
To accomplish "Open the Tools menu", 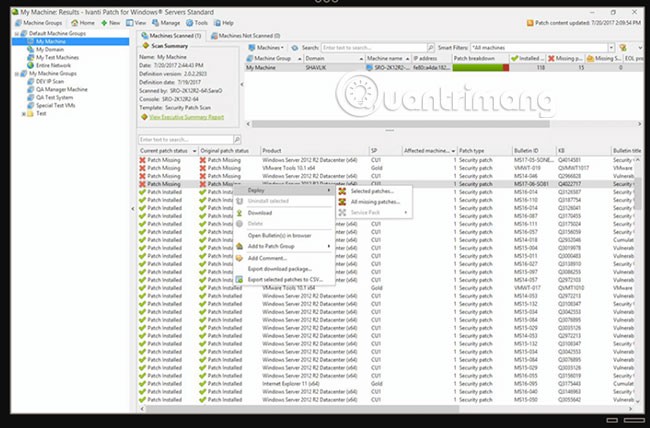I will click(197, 23).
